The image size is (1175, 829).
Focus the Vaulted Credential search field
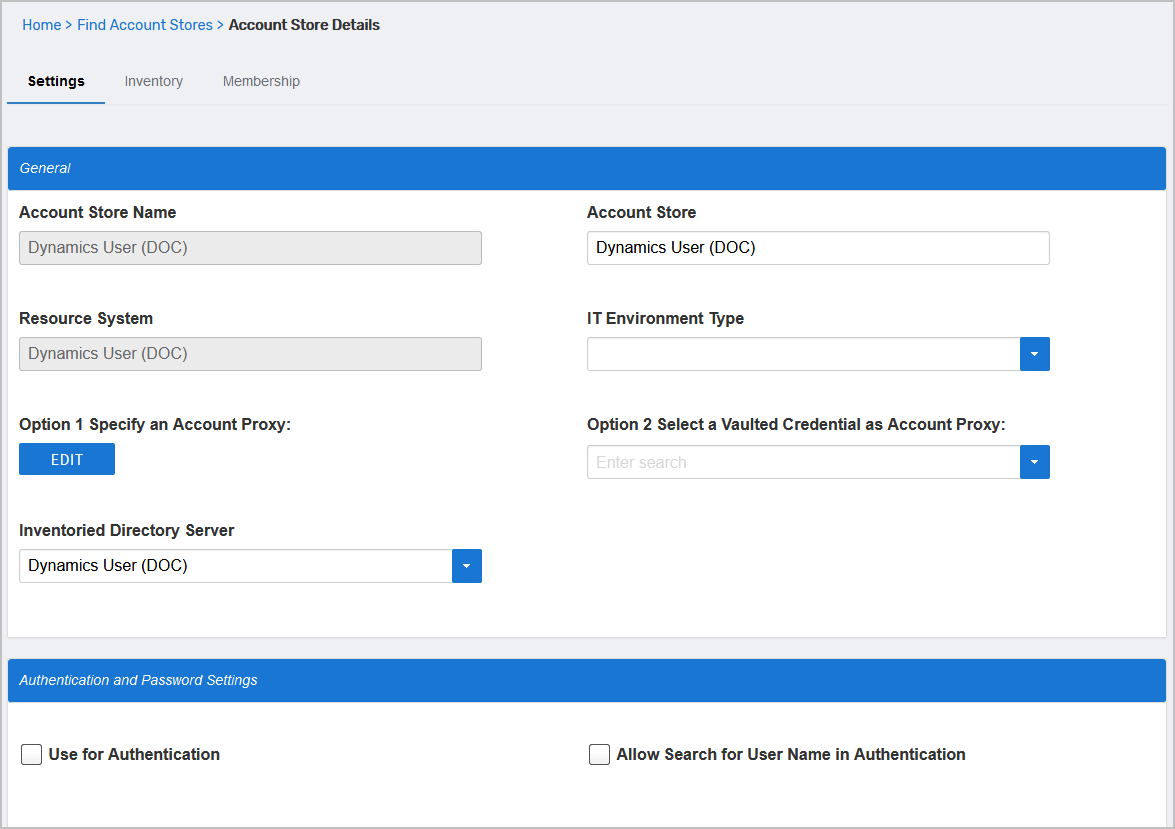(x=802, y=462)
